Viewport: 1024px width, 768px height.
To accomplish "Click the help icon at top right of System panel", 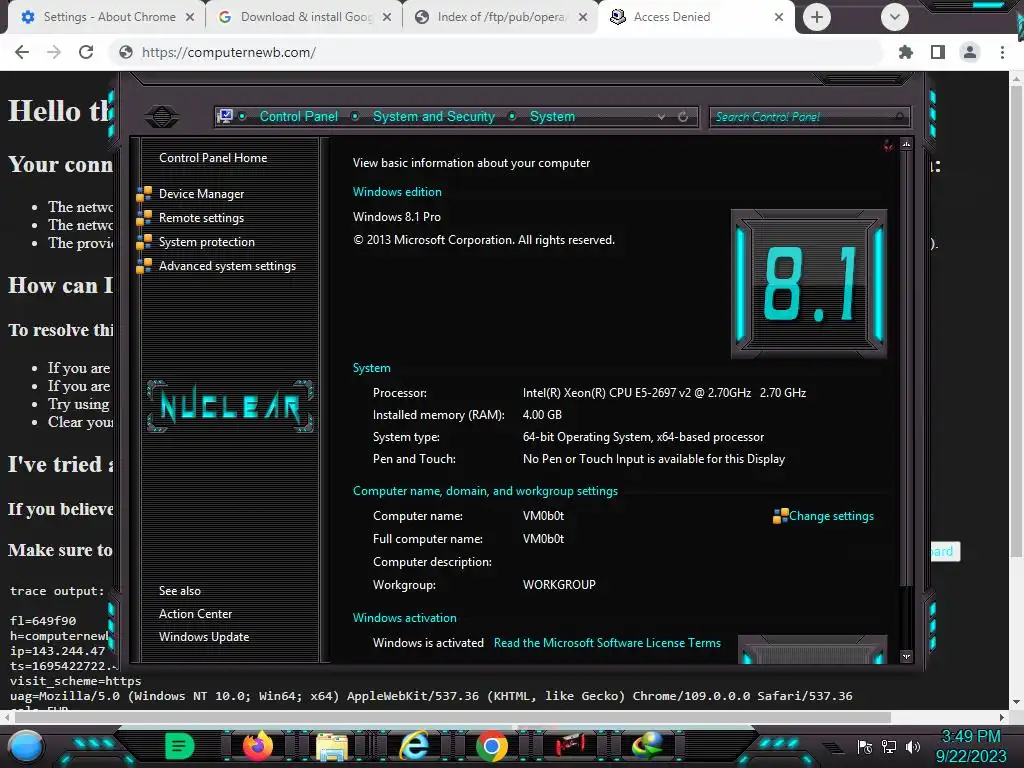I will [x=888, y=145].
